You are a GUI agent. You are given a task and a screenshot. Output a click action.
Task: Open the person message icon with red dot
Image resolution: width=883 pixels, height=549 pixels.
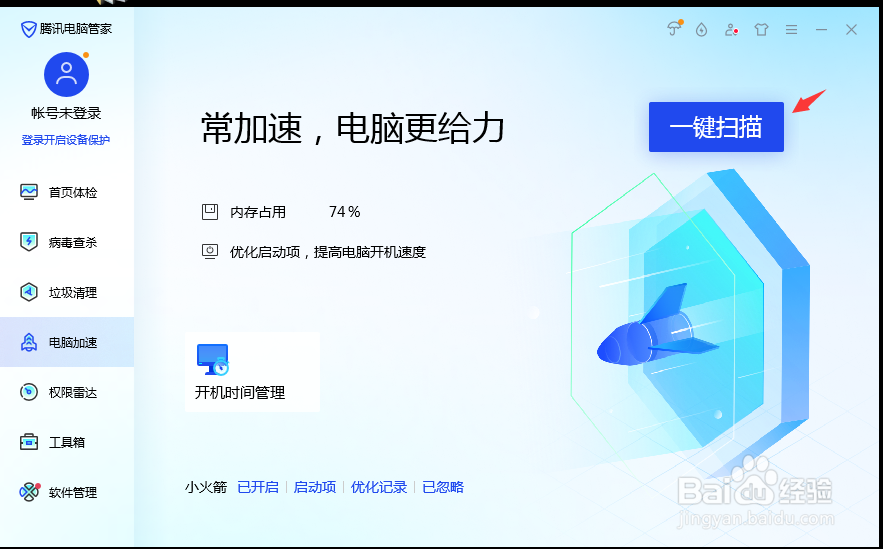point(731,29)
